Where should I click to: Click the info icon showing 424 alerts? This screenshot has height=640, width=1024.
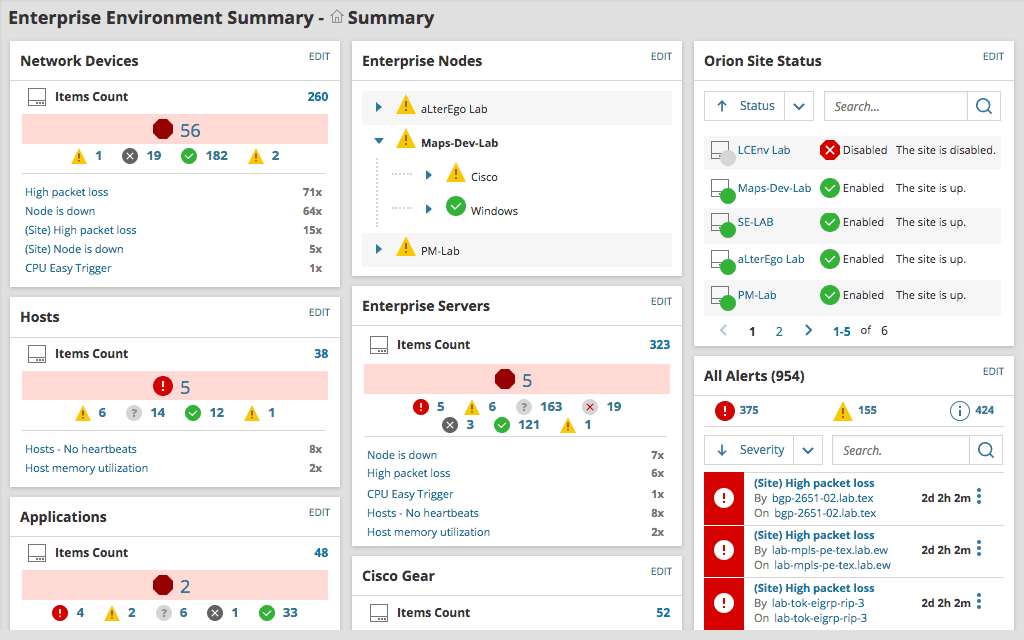click(x=959, y=410)
